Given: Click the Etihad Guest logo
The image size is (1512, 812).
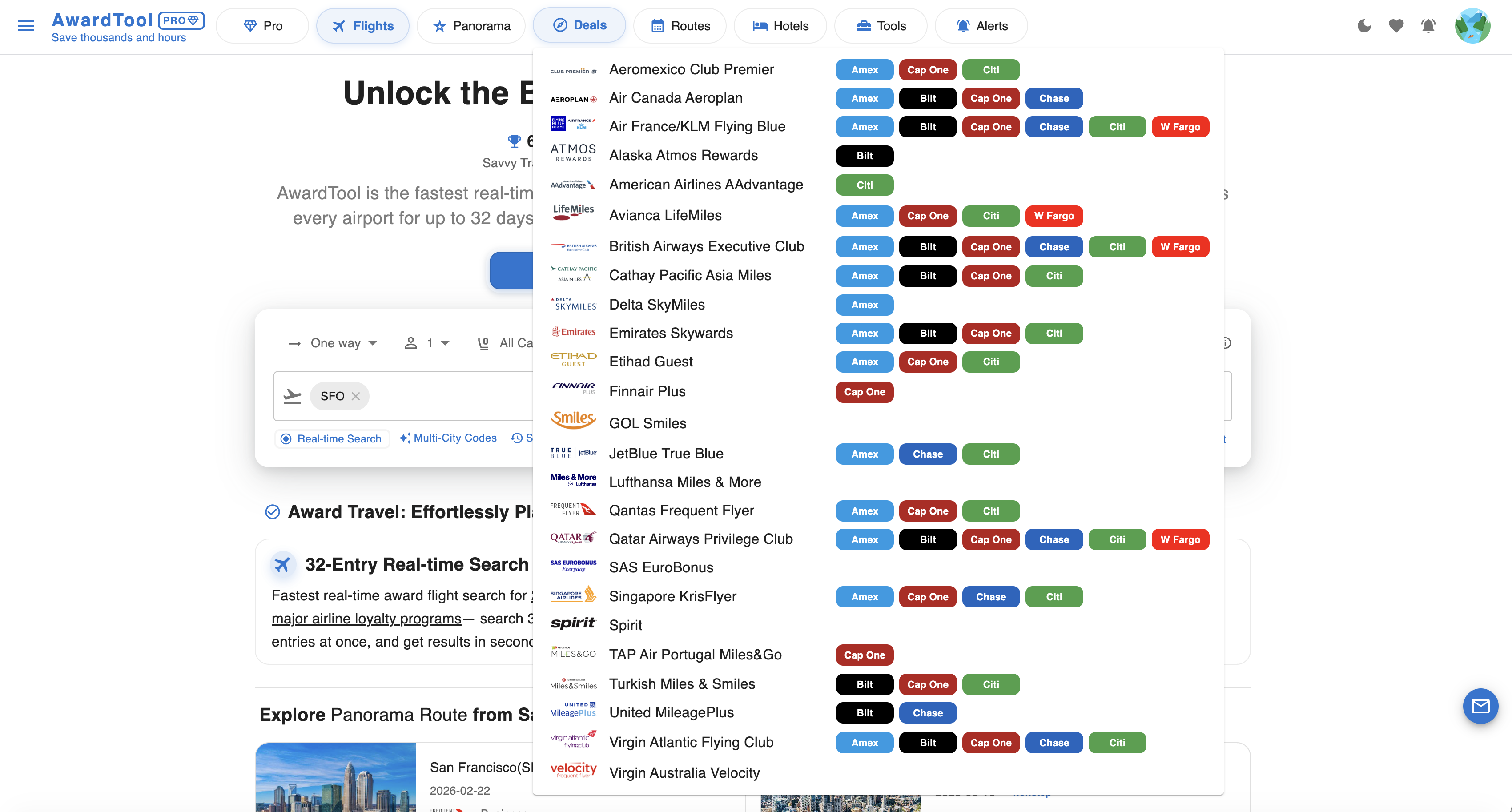Looking at the screenshot, I should coord(574,360).
